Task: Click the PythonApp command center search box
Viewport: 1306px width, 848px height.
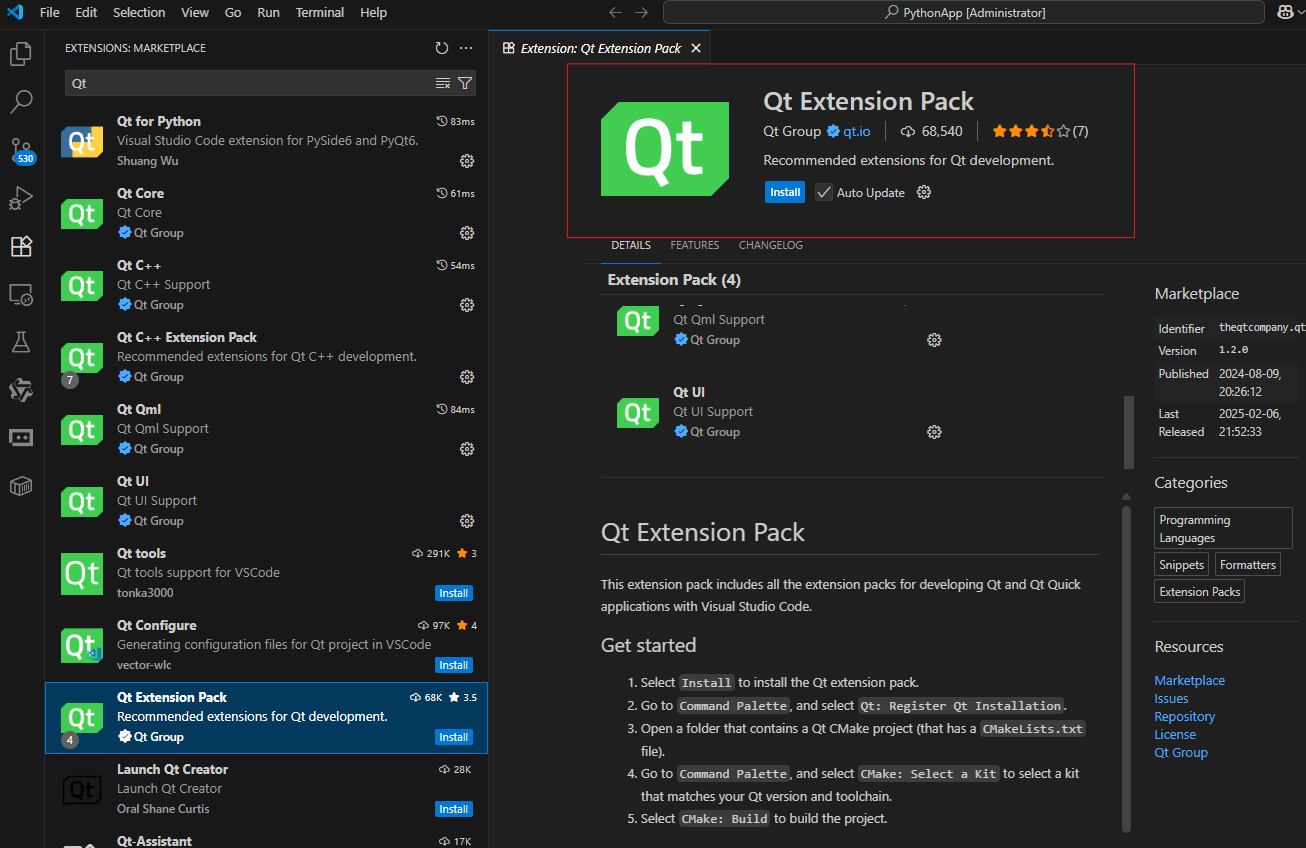Action: [965, 12]
